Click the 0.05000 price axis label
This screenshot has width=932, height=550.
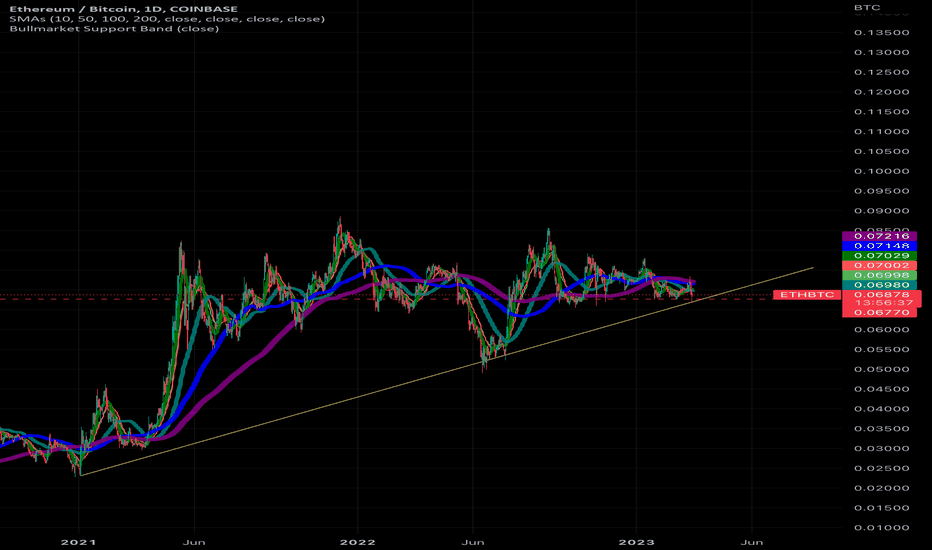point(881,369)
